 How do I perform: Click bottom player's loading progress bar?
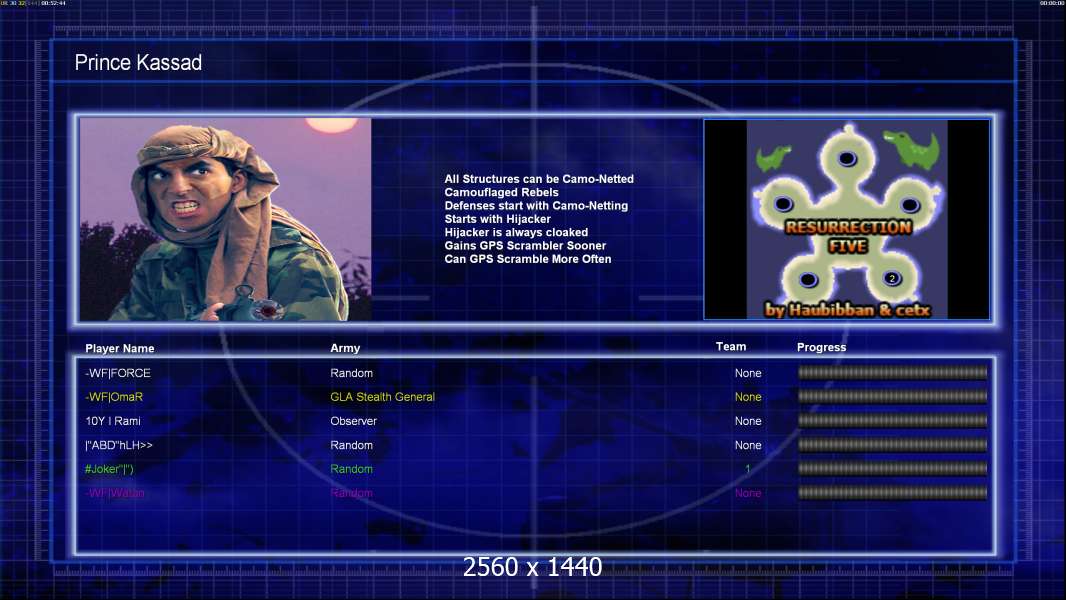click(x=892, y=493)
